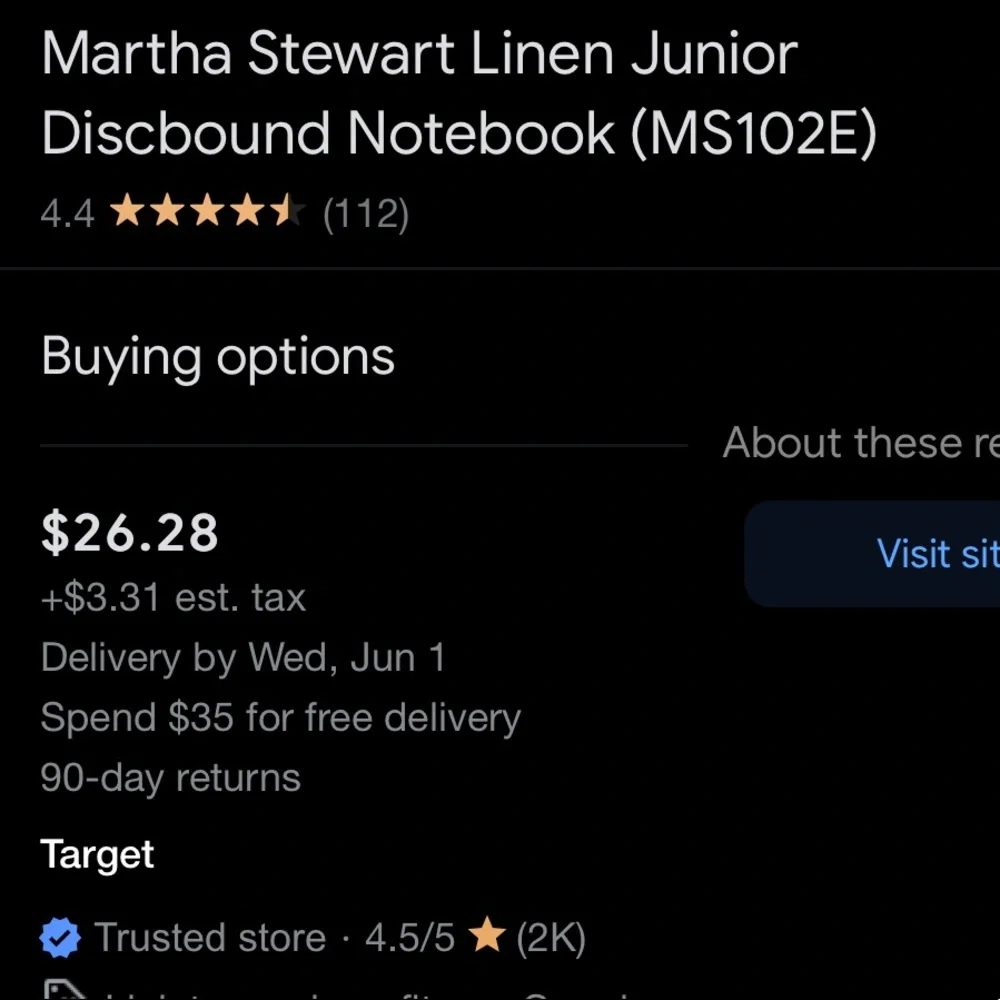The height and width of the screenshot is (1000, 1000).
Task: Click the (2K) store reviews count
Action: 551,938
